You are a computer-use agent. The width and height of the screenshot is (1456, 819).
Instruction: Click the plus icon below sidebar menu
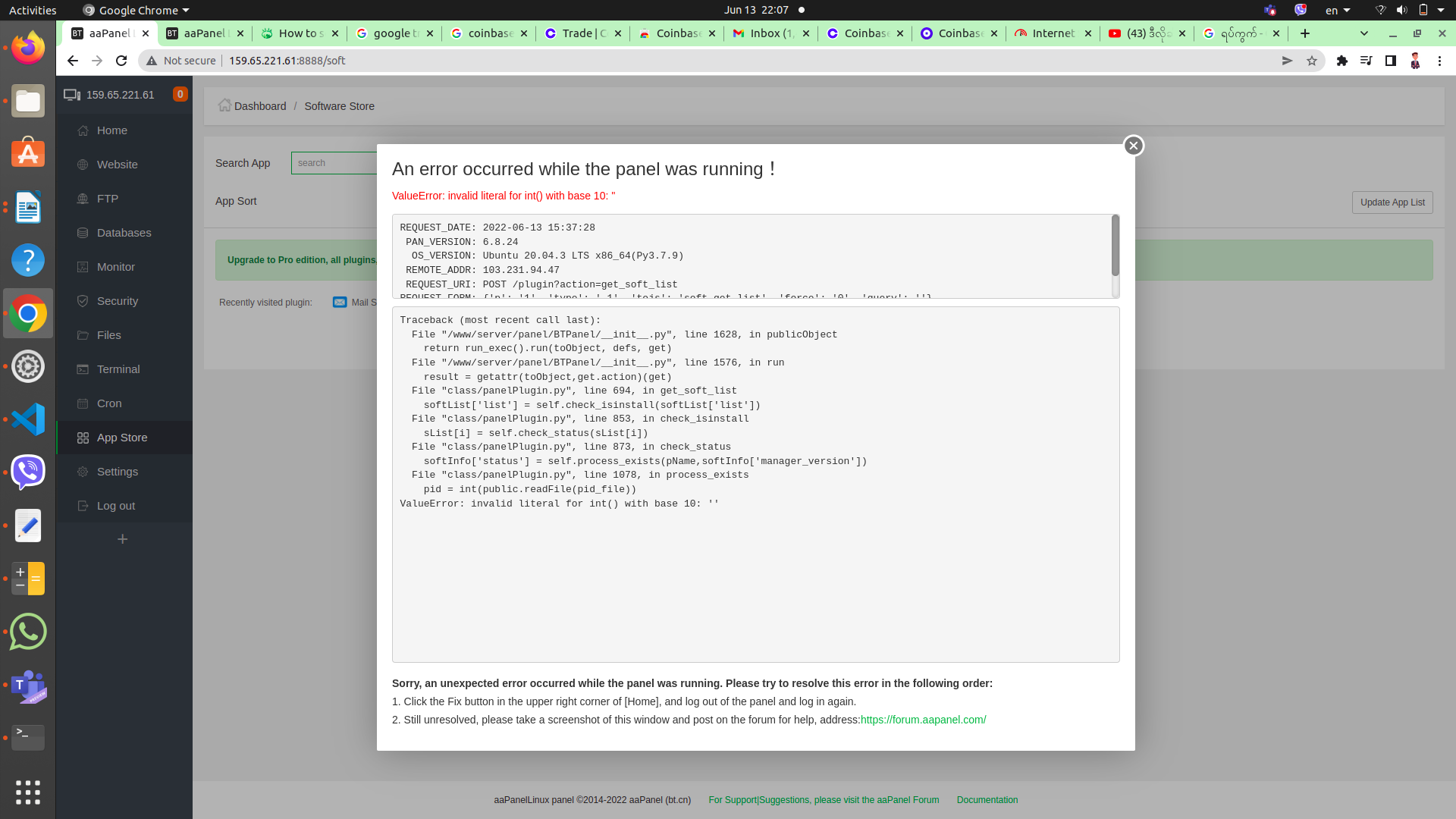coord(122,539)
